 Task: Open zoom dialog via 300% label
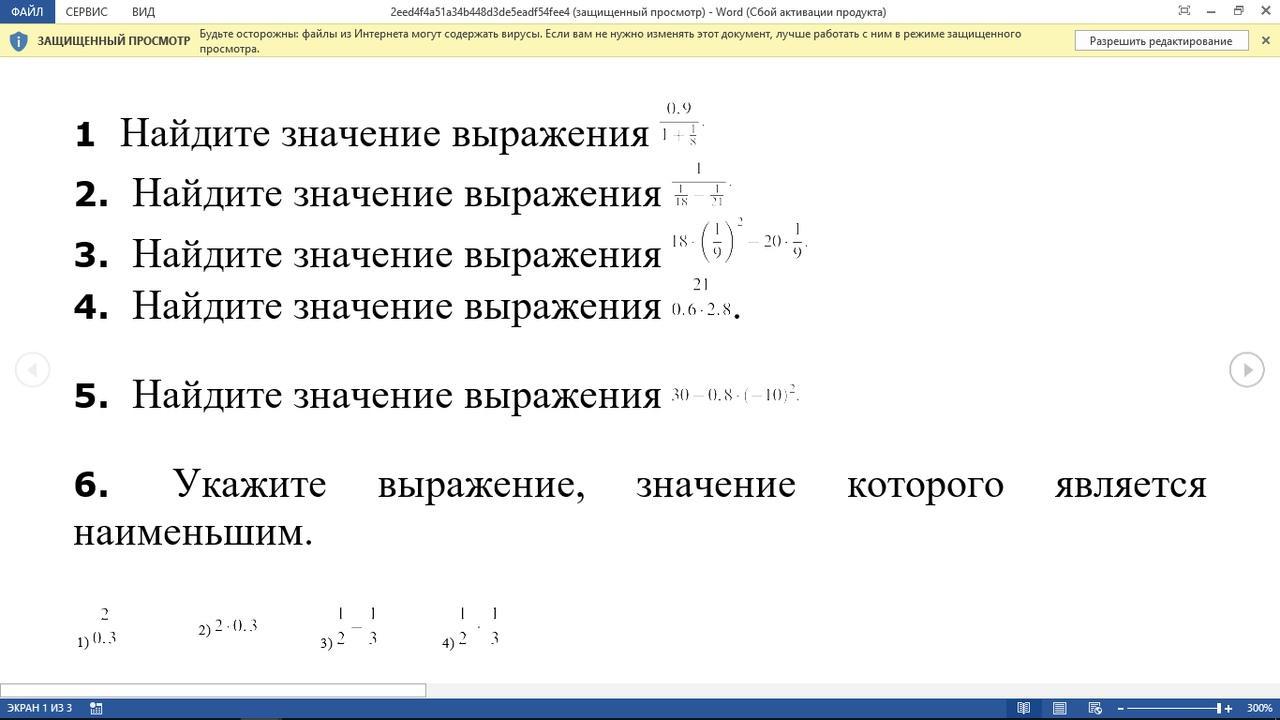click(x=1259, y=708)
